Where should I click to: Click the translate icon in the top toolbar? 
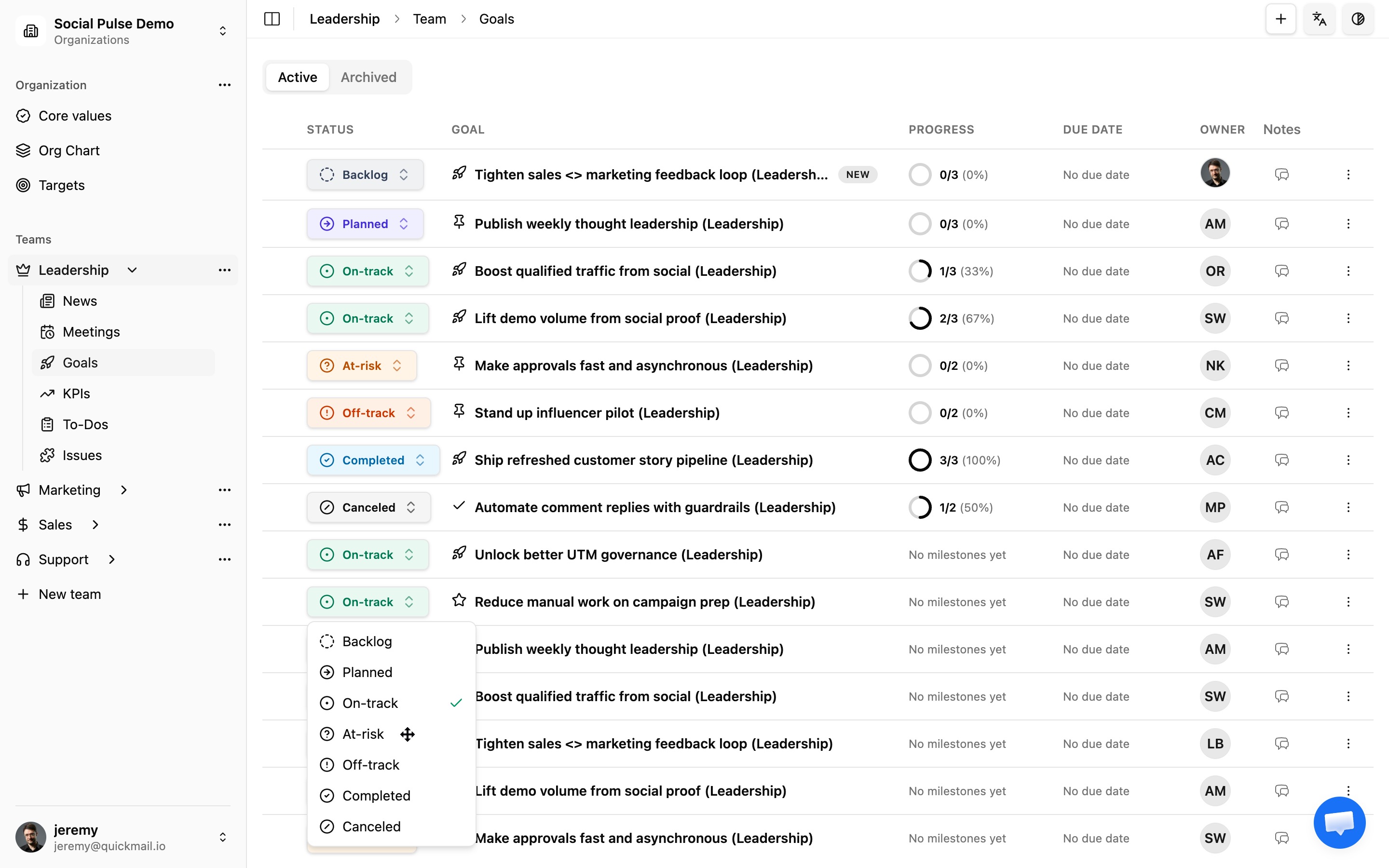[1320, 19]
